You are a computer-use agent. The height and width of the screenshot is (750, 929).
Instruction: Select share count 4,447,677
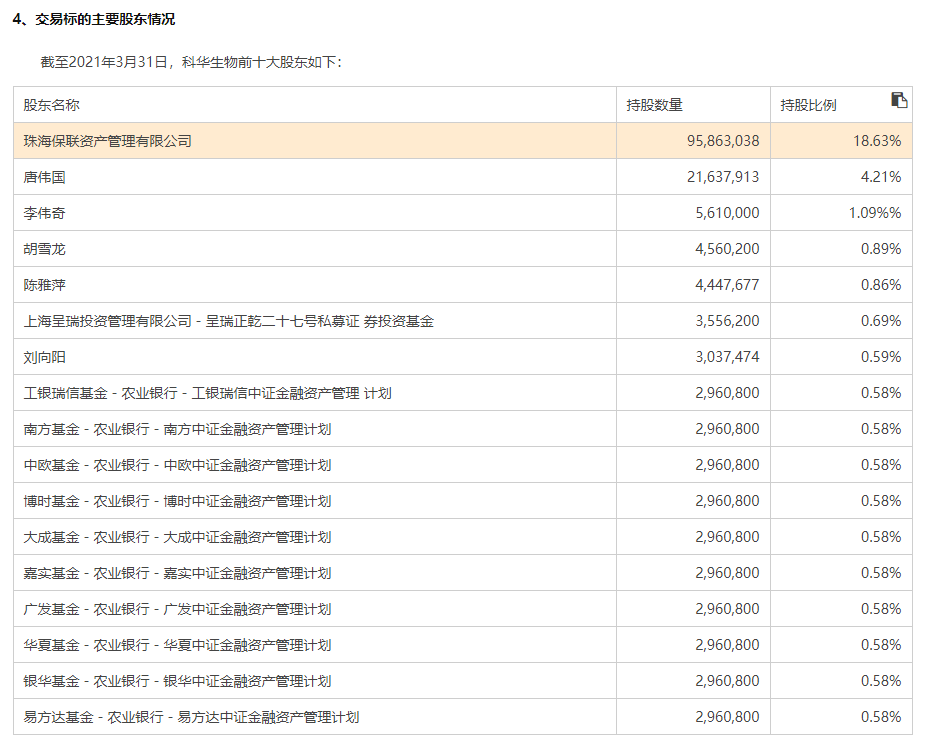click(727, 286)
